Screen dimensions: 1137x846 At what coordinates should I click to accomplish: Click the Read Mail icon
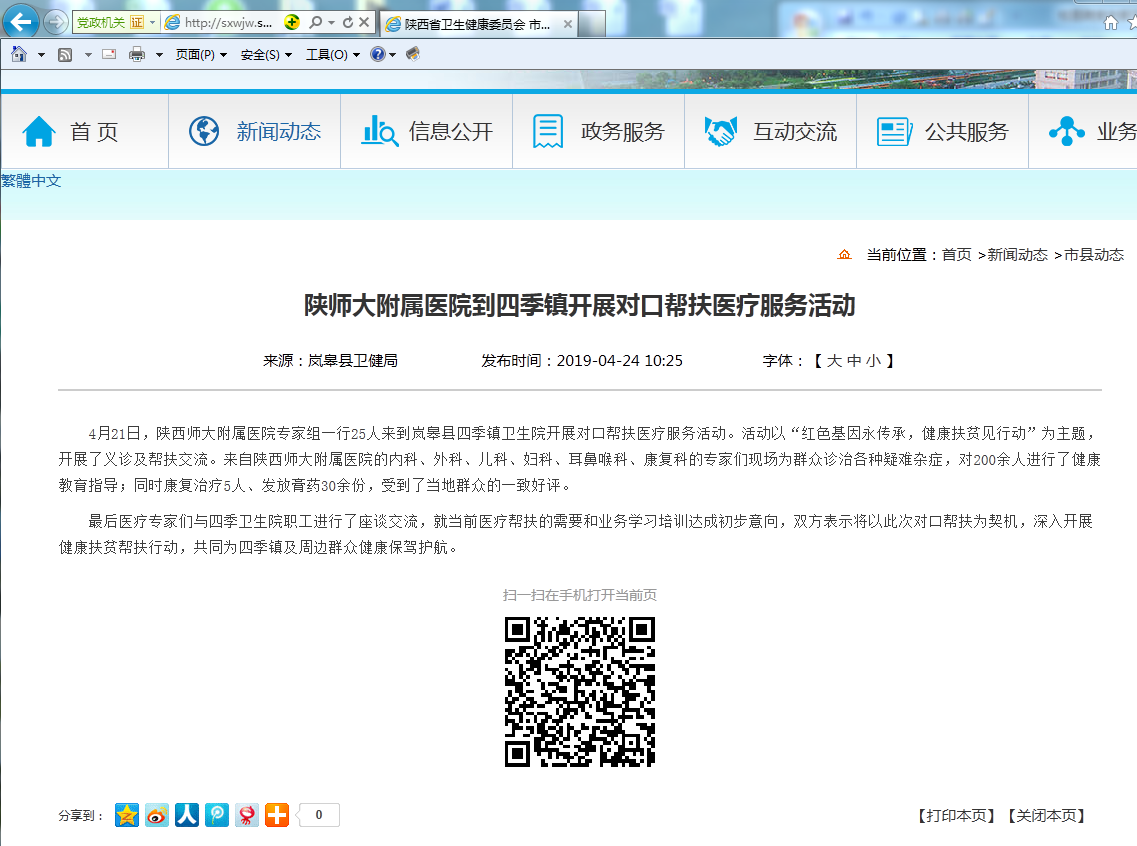pyautogui.click(x=109, y=54)
